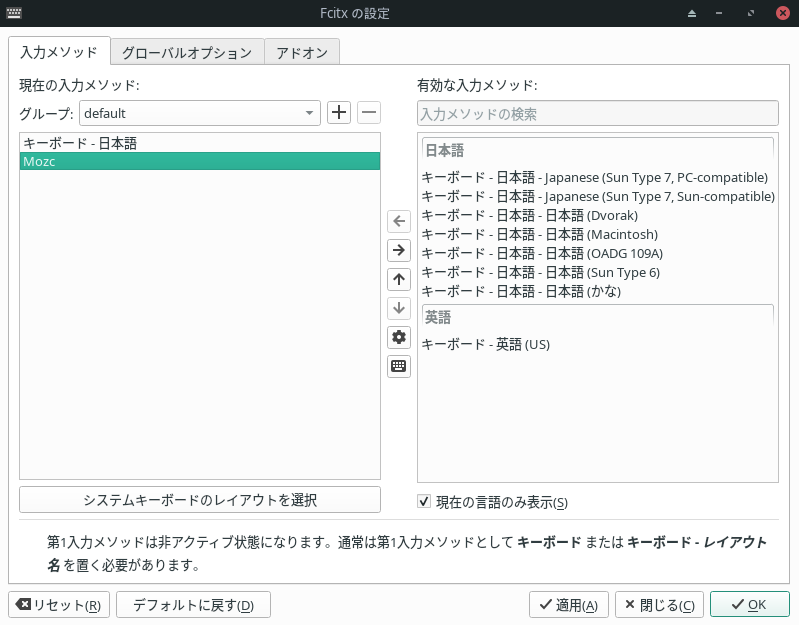The image size is (799, 625).
Task: Click the left arrow add-input-method icon
Action: pos(399,221)
